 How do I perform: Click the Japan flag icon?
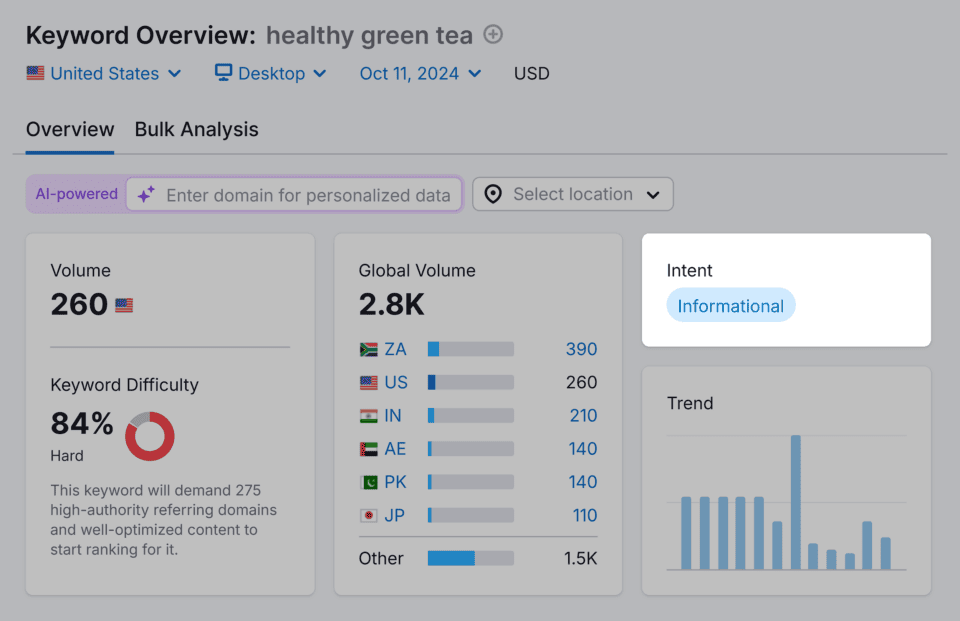(x=368, y=516)
